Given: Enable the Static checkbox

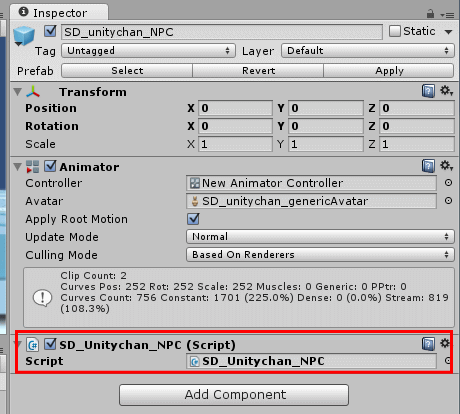Looking at the screenshot, I should coord(395,31).
